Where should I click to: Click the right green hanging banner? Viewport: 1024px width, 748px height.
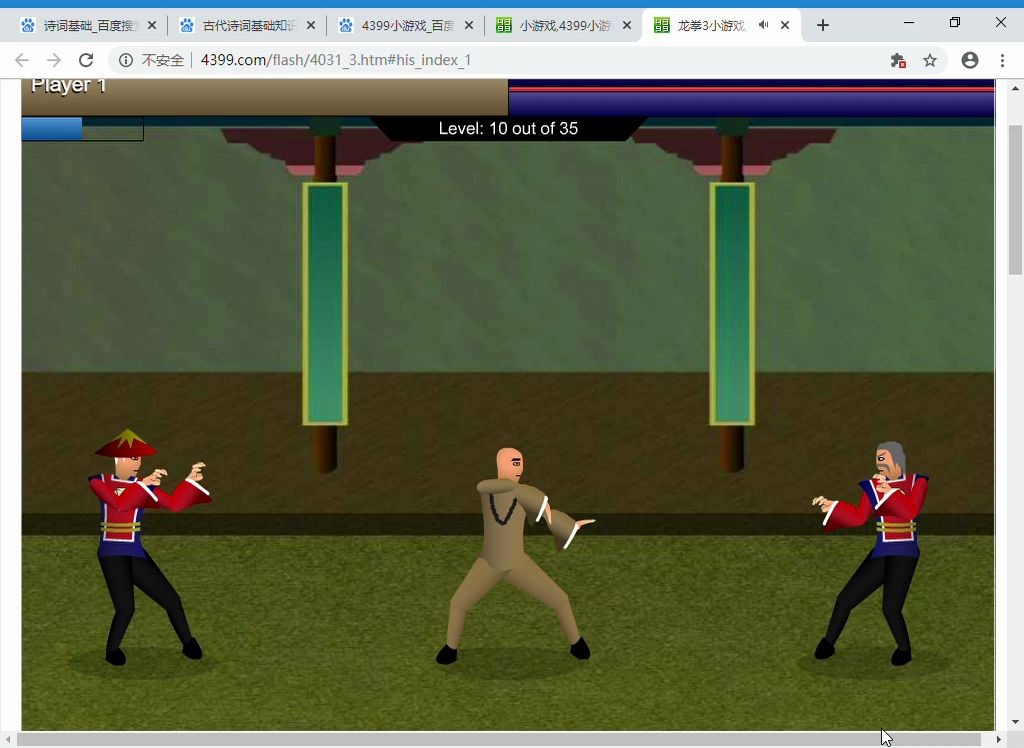click(732, 304)
